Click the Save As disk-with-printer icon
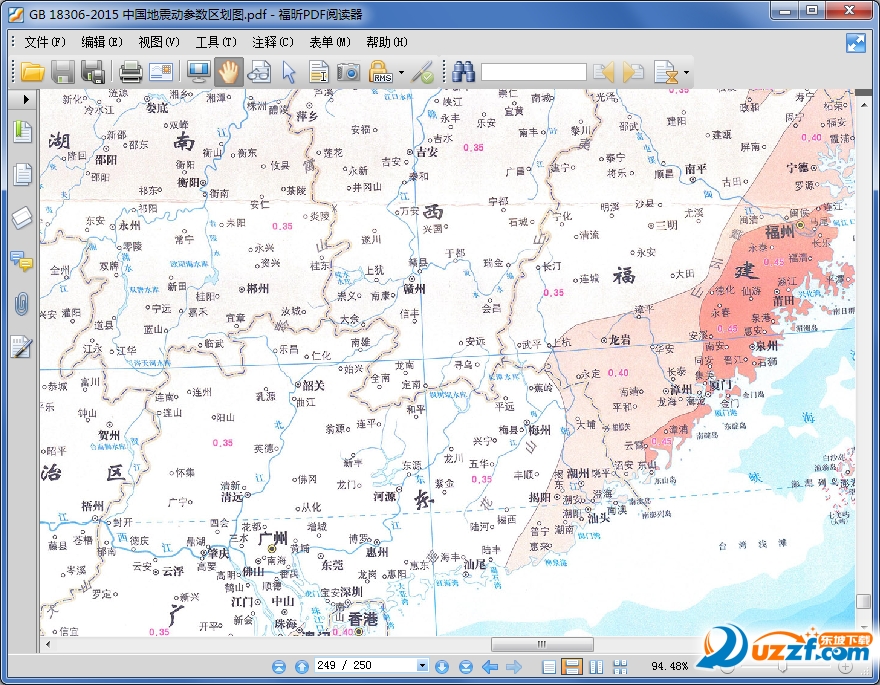The width and height of the screenshot is (880, 685). [x=93, y=72]
